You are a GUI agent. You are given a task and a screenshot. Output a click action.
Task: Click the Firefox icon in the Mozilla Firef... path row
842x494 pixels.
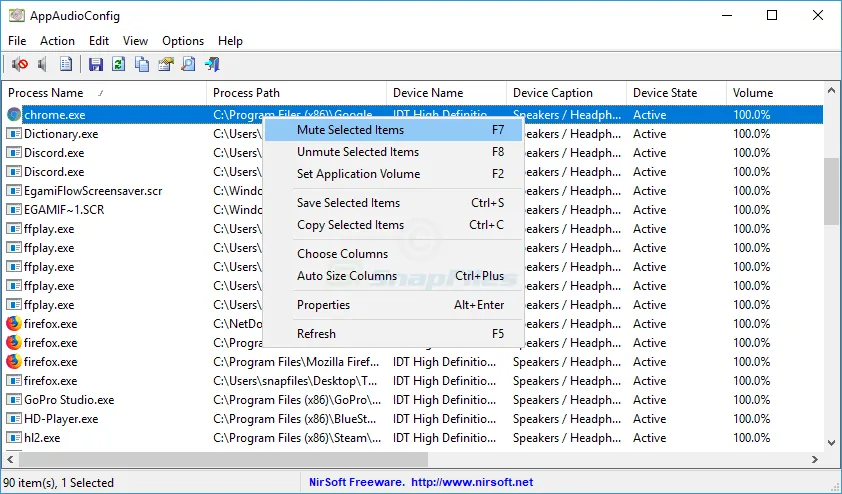point(14,361)
